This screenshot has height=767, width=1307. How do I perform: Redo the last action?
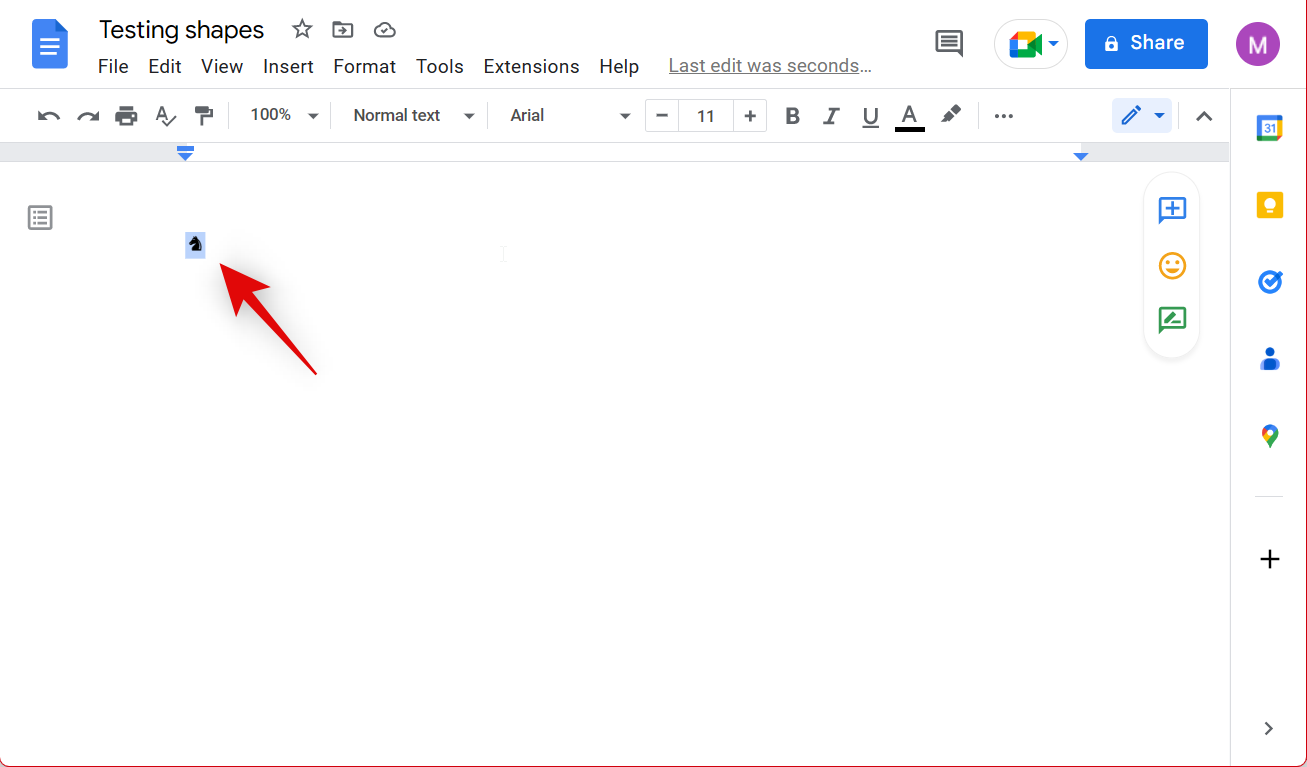[x=88, y=116]
